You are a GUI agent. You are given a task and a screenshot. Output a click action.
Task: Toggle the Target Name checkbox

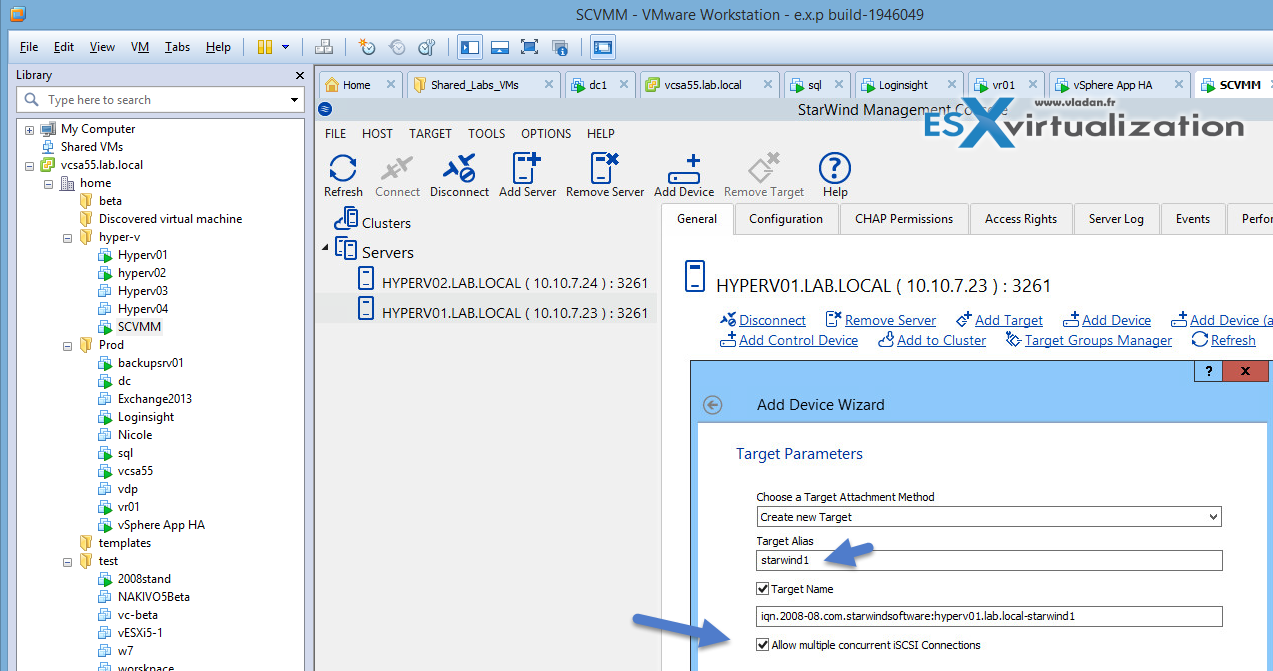point(763,589)
